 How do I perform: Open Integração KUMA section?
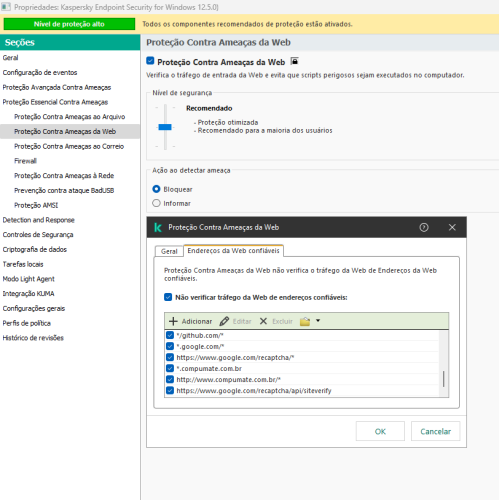coord(28,293)
